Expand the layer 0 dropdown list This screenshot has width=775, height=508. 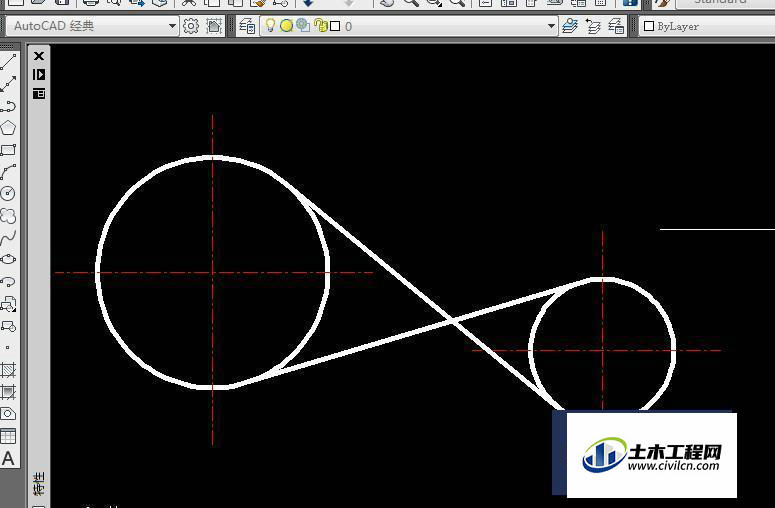[551, 26]
